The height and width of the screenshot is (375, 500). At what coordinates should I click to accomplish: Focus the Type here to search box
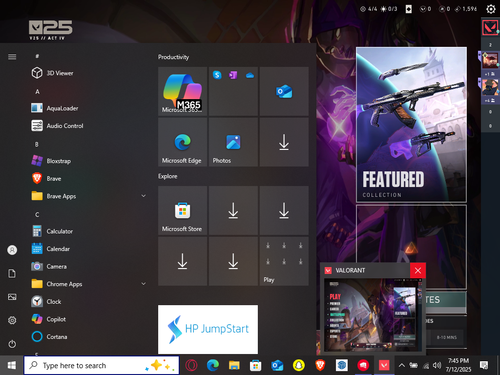click(x=102, y=365)
